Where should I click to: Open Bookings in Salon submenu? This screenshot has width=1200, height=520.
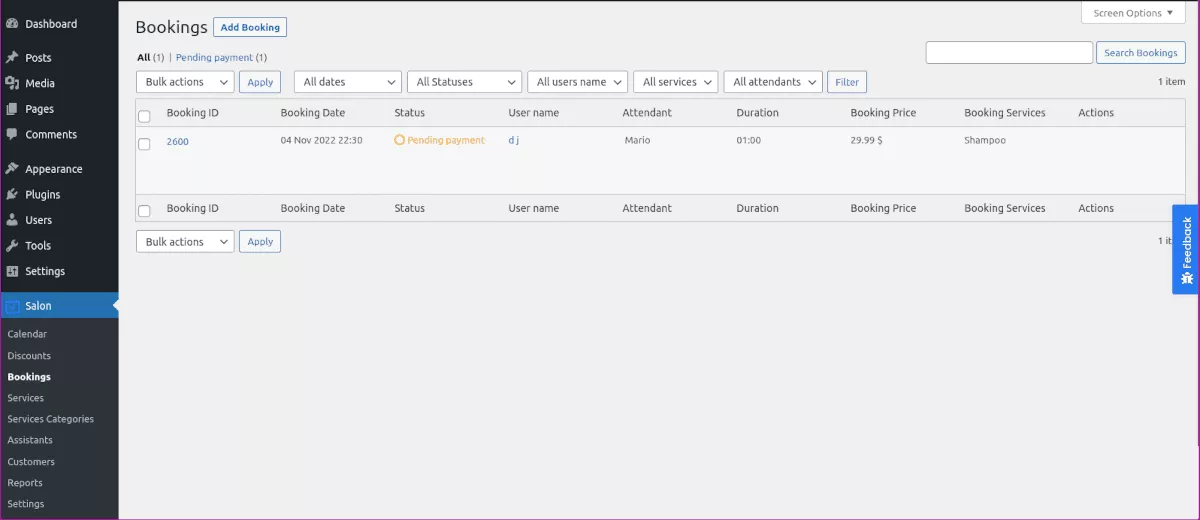[29, 377]
